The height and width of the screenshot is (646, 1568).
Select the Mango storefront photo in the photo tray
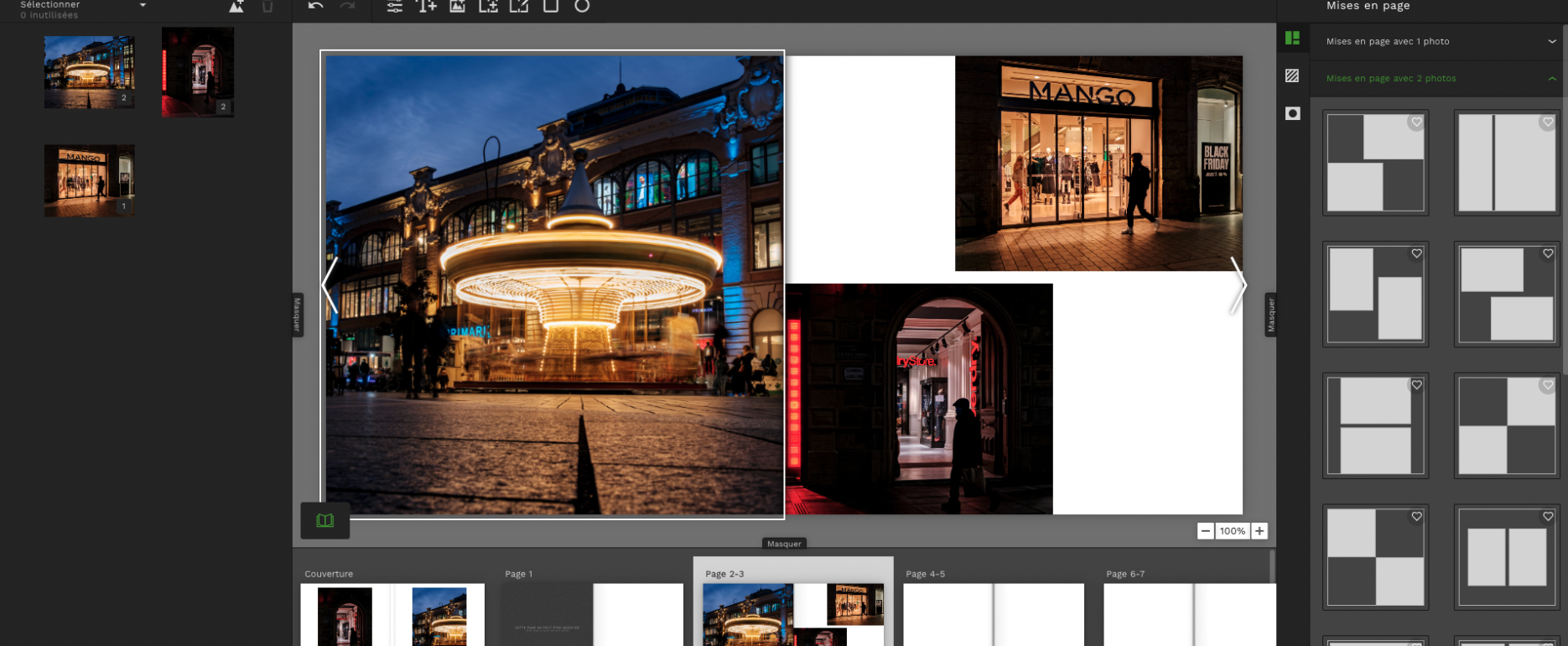90,181
